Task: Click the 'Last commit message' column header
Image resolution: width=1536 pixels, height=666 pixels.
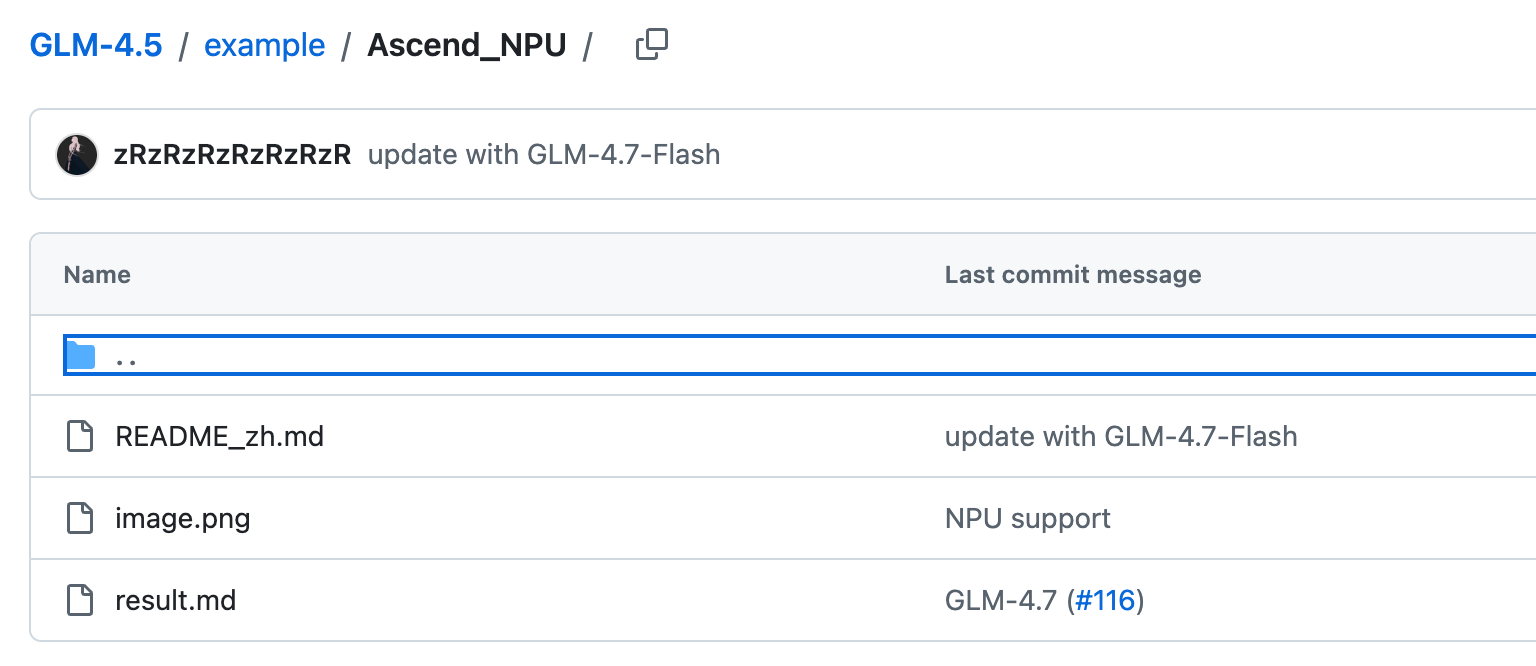Action: point(1073,274)
